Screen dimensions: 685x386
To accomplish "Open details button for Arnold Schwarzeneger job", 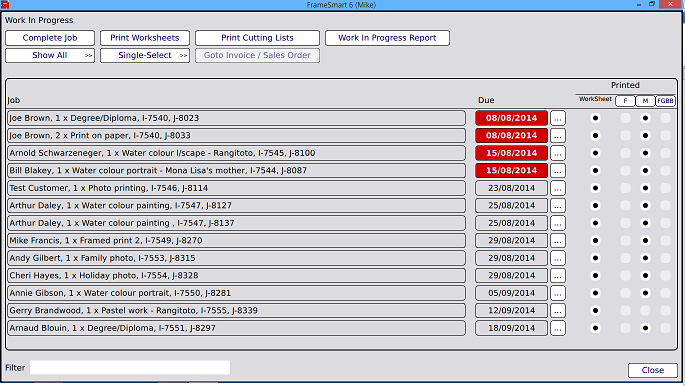I will point(558,153).
